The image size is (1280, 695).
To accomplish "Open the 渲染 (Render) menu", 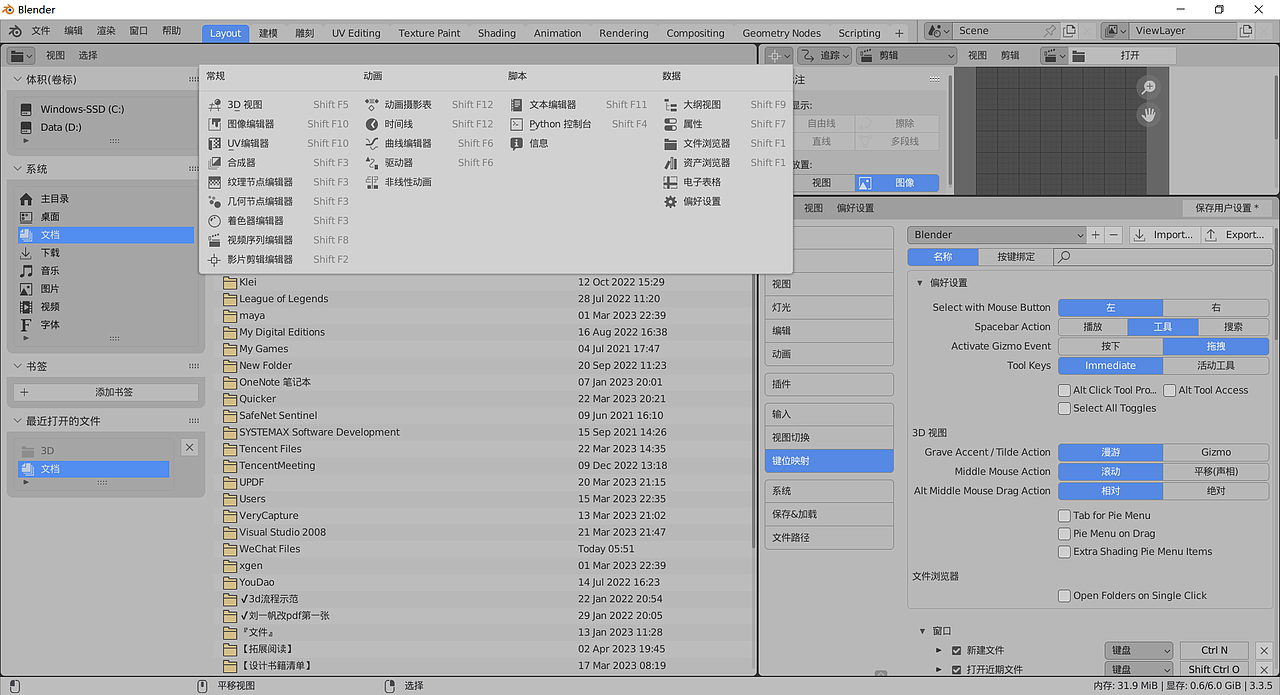I will [x=105, y=31].
